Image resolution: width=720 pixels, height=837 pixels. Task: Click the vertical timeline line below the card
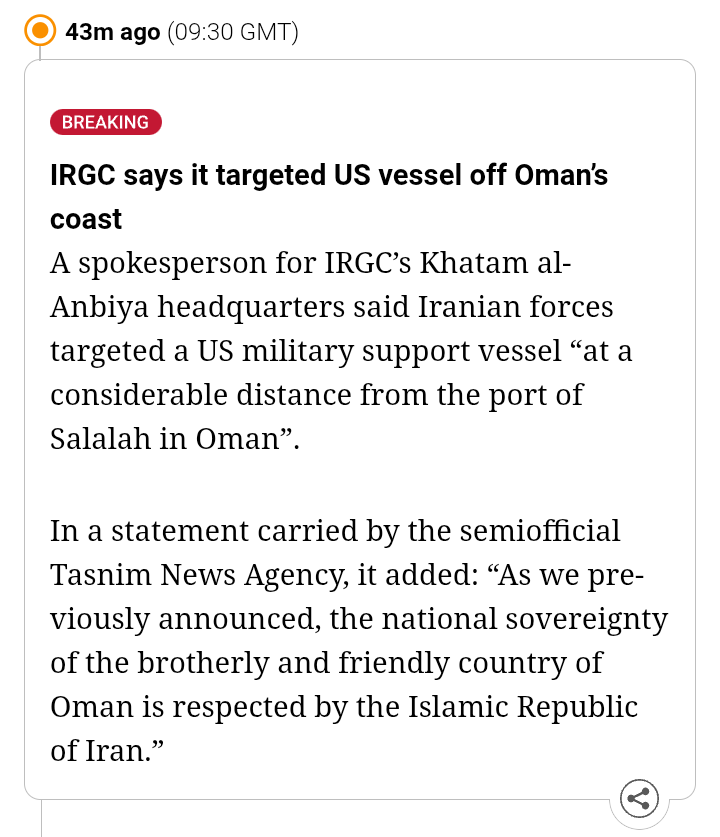point(41,818)
